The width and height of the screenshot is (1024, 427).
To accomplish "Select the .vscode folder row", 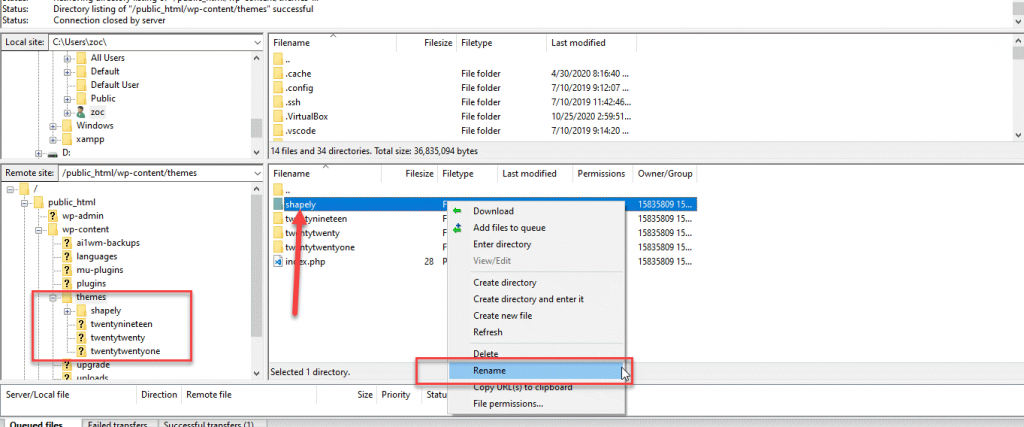I will point(453,131).
